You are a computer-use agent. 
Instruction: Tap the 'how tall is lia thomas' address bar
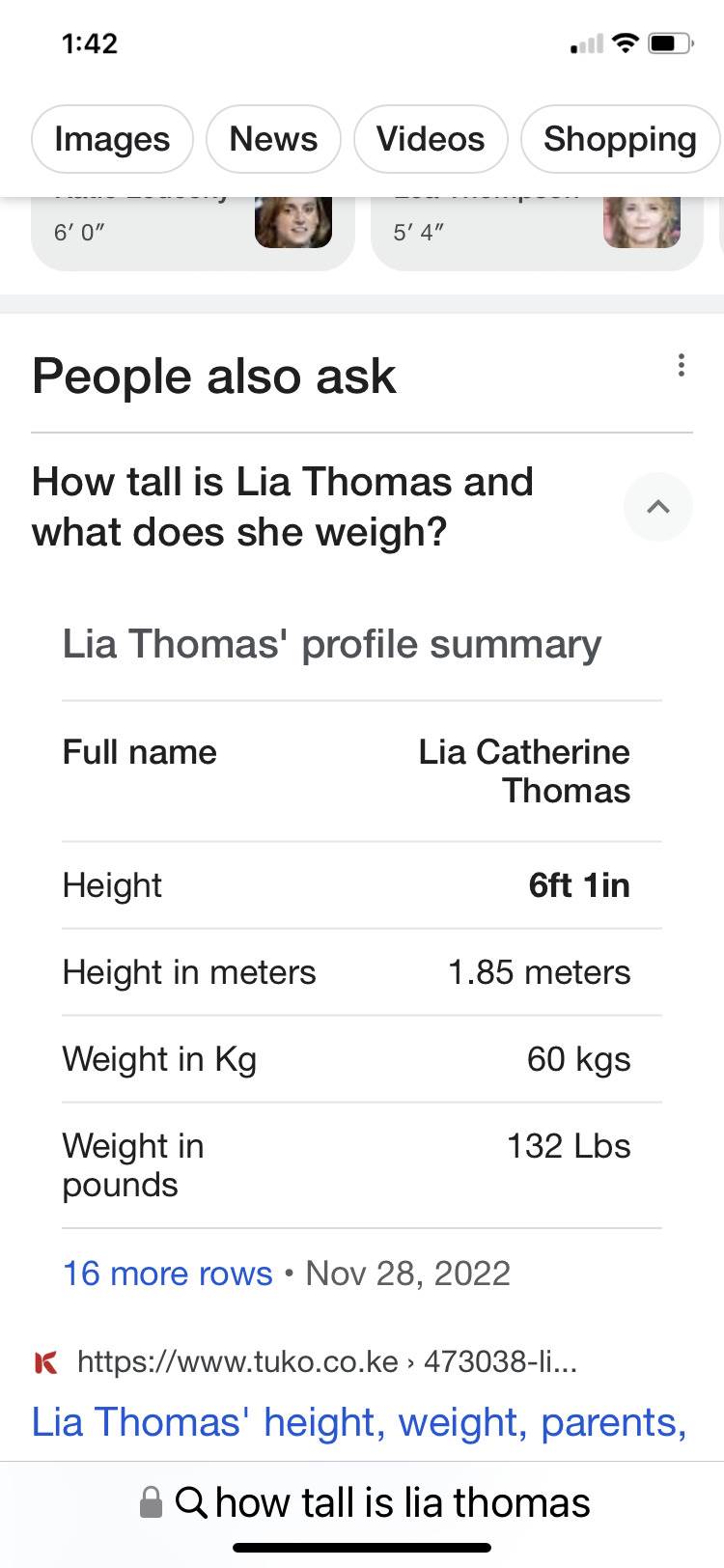[403, 1502]
